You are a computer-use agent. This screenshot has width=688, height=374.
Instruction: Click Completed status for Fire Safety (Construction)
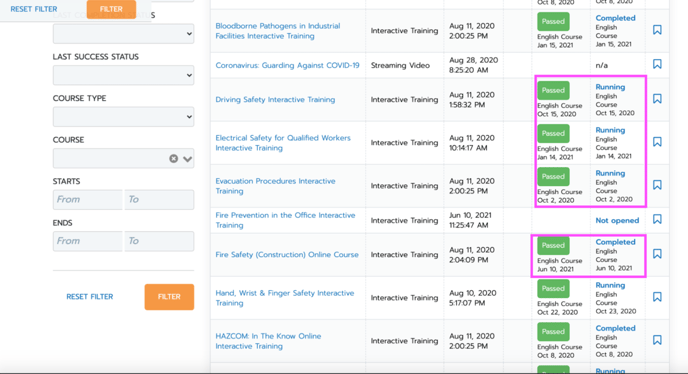point(615,242)
